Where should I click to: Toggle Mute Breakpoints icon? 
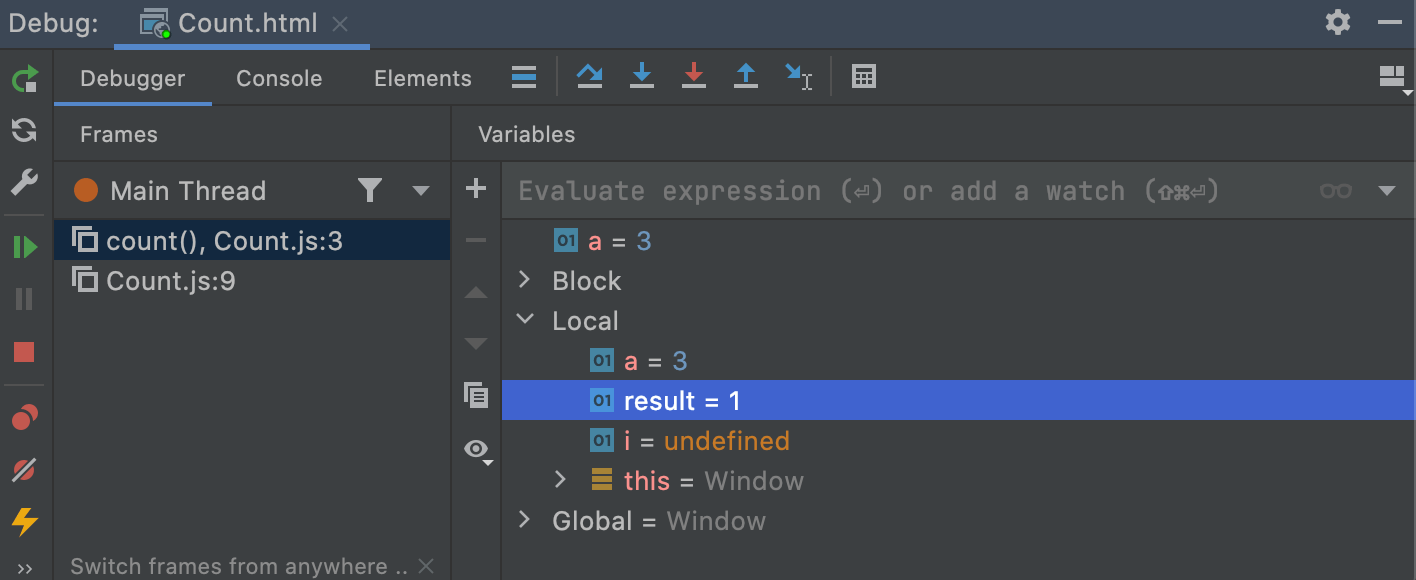coord(24,469)
